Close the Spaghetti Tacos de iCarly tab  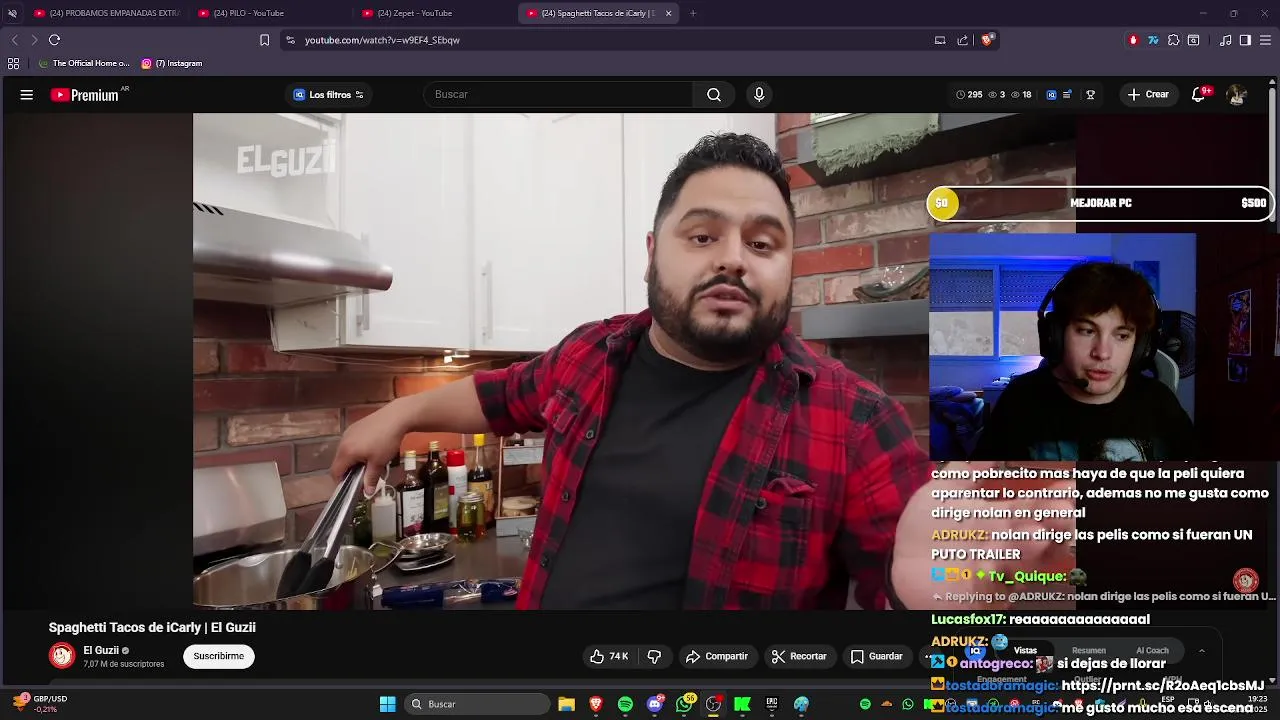(668, 13)
